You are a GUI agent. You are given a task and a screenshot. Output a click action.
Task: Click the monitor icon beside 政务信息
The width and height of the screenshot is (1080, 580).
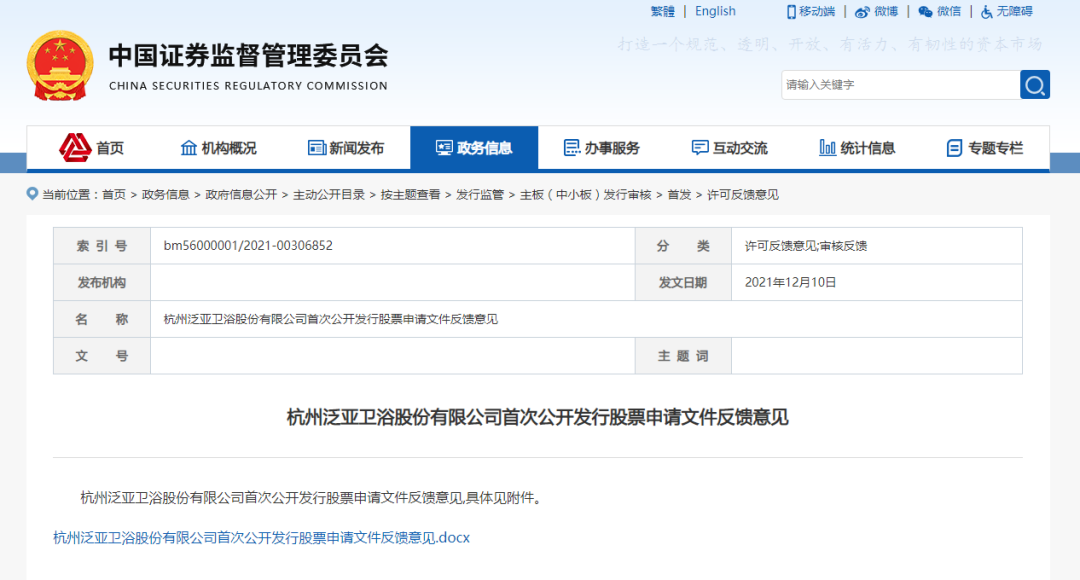[444, 147]
